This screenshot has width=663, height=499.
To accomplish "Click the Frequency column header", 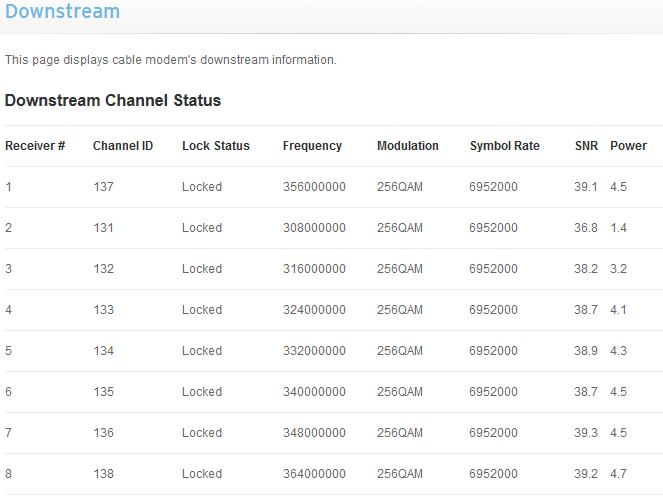I will click(312, 146).
